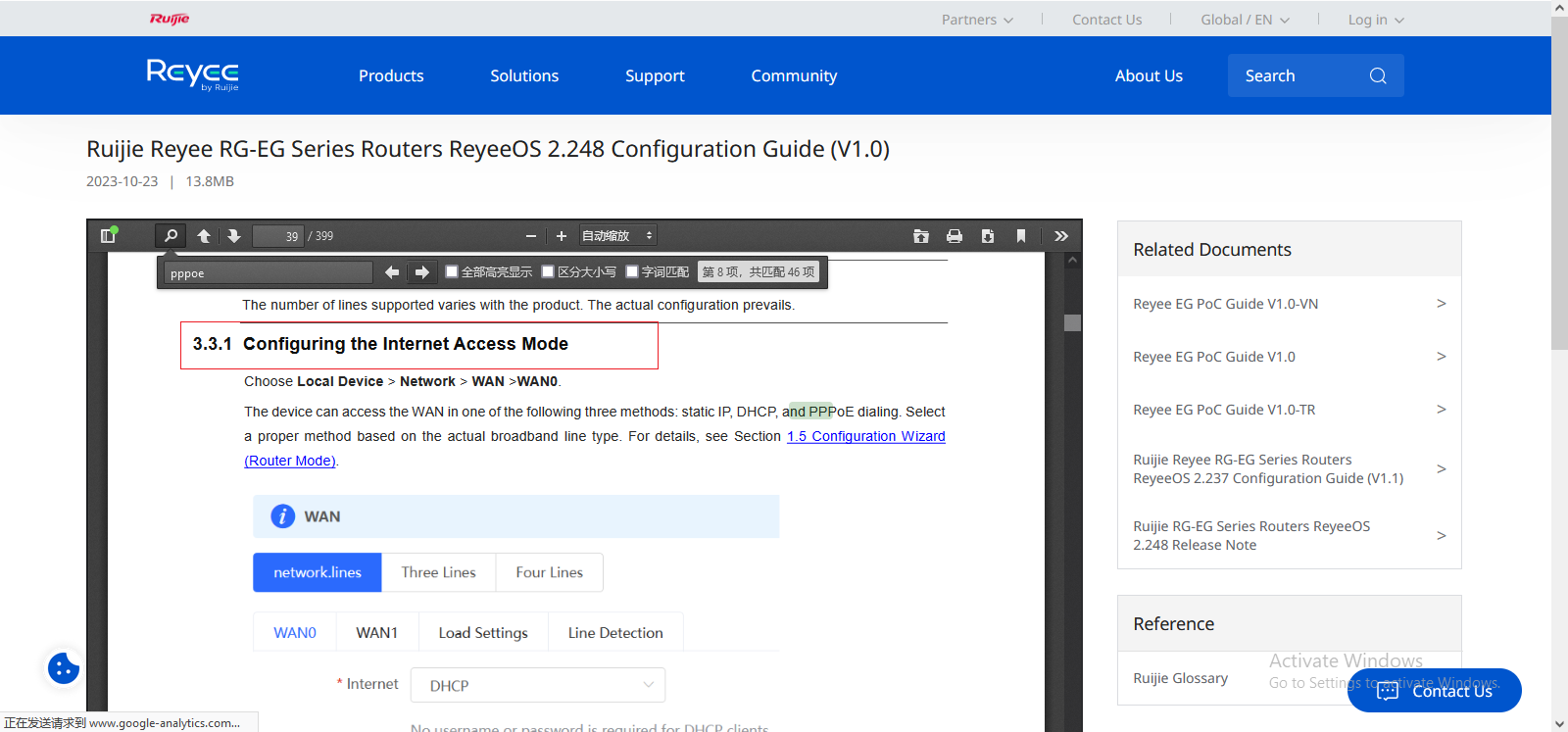Download the PDF document
1568x732 pixels.
[x=988, y=236]
